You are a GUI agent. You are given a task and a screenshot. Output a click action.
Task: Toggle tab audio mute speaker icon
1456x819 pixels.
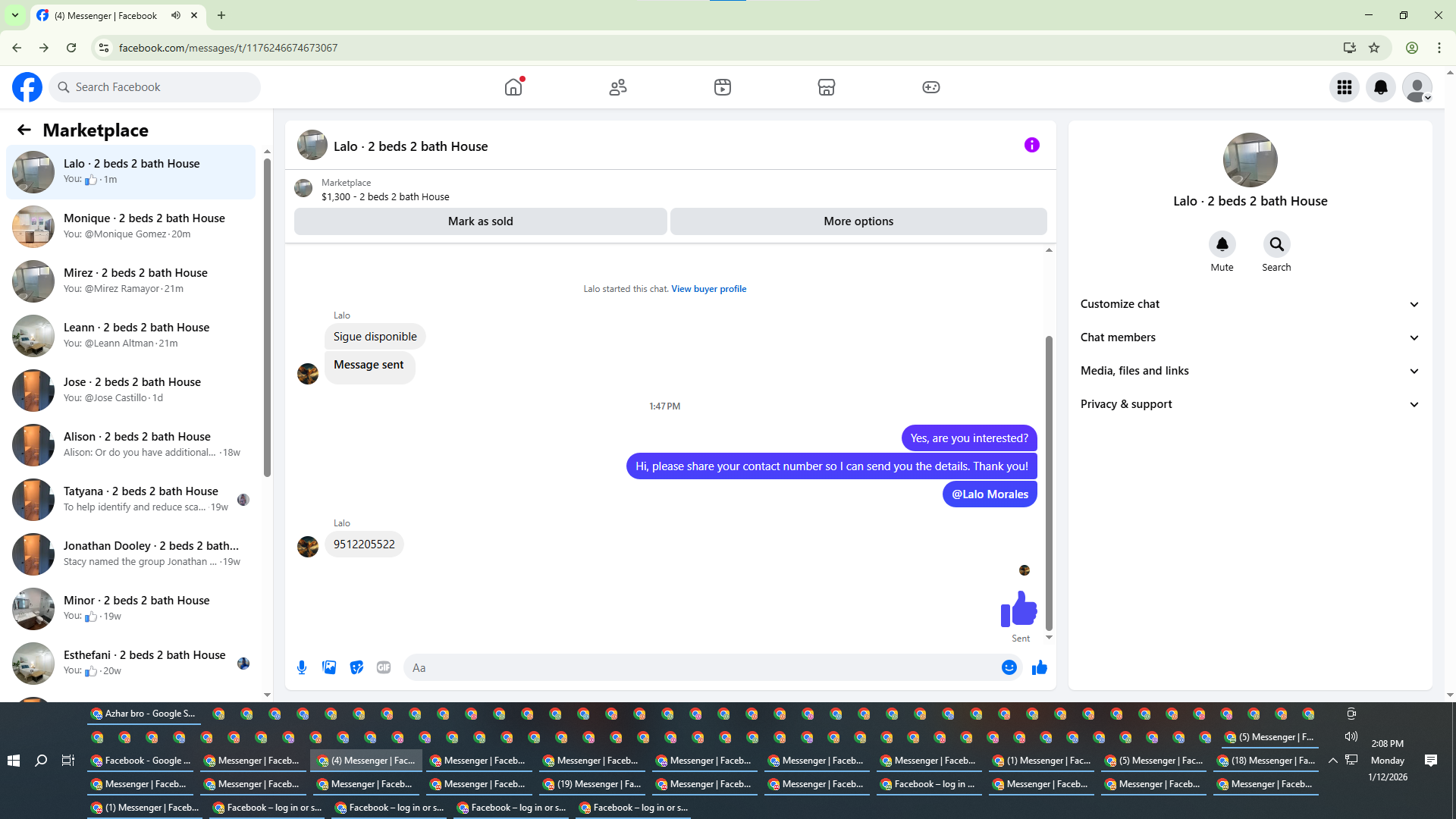click(x=176, y=15)
